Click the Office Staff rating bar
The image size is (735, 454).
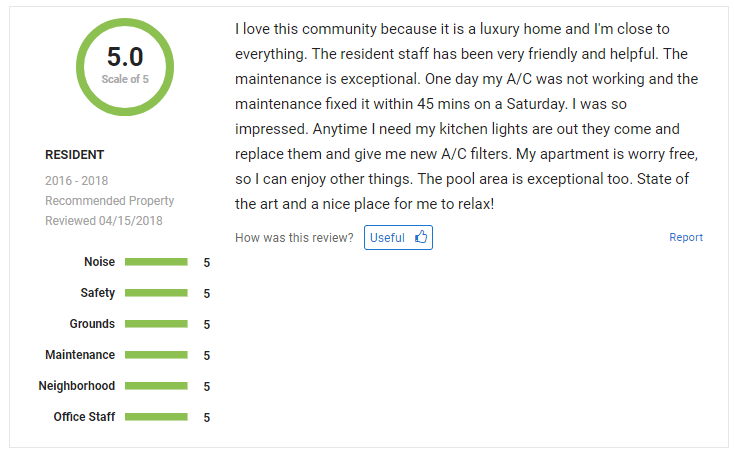tap(156, 417)
